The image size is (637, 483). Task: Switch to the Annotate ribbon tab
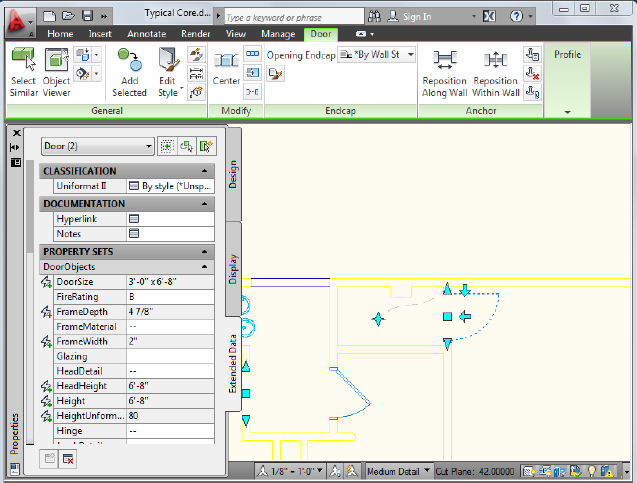(145, 33)
